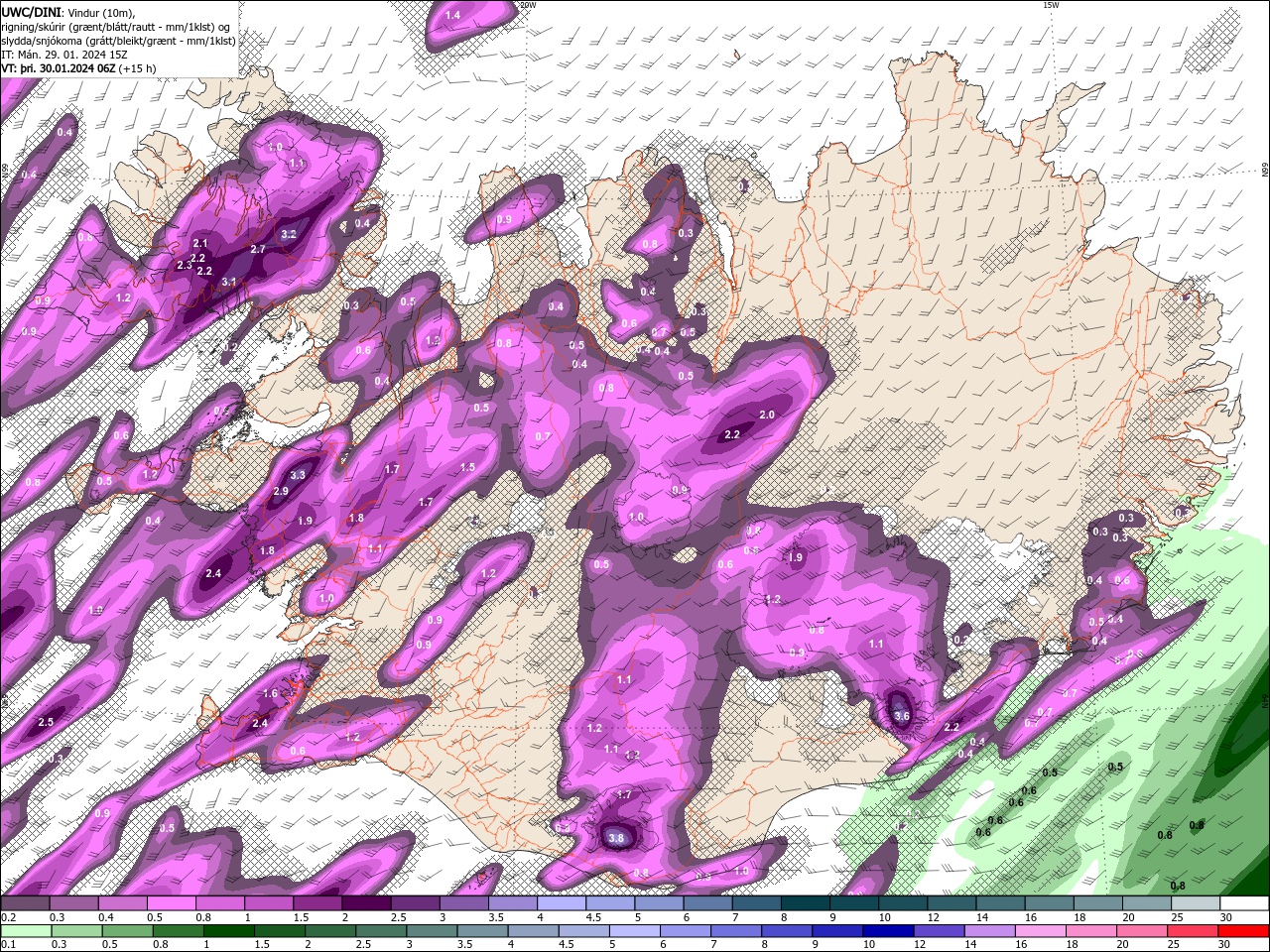
Task: Select the palest green swatch starting at 0.1
Action: click(x=26, y=931)
